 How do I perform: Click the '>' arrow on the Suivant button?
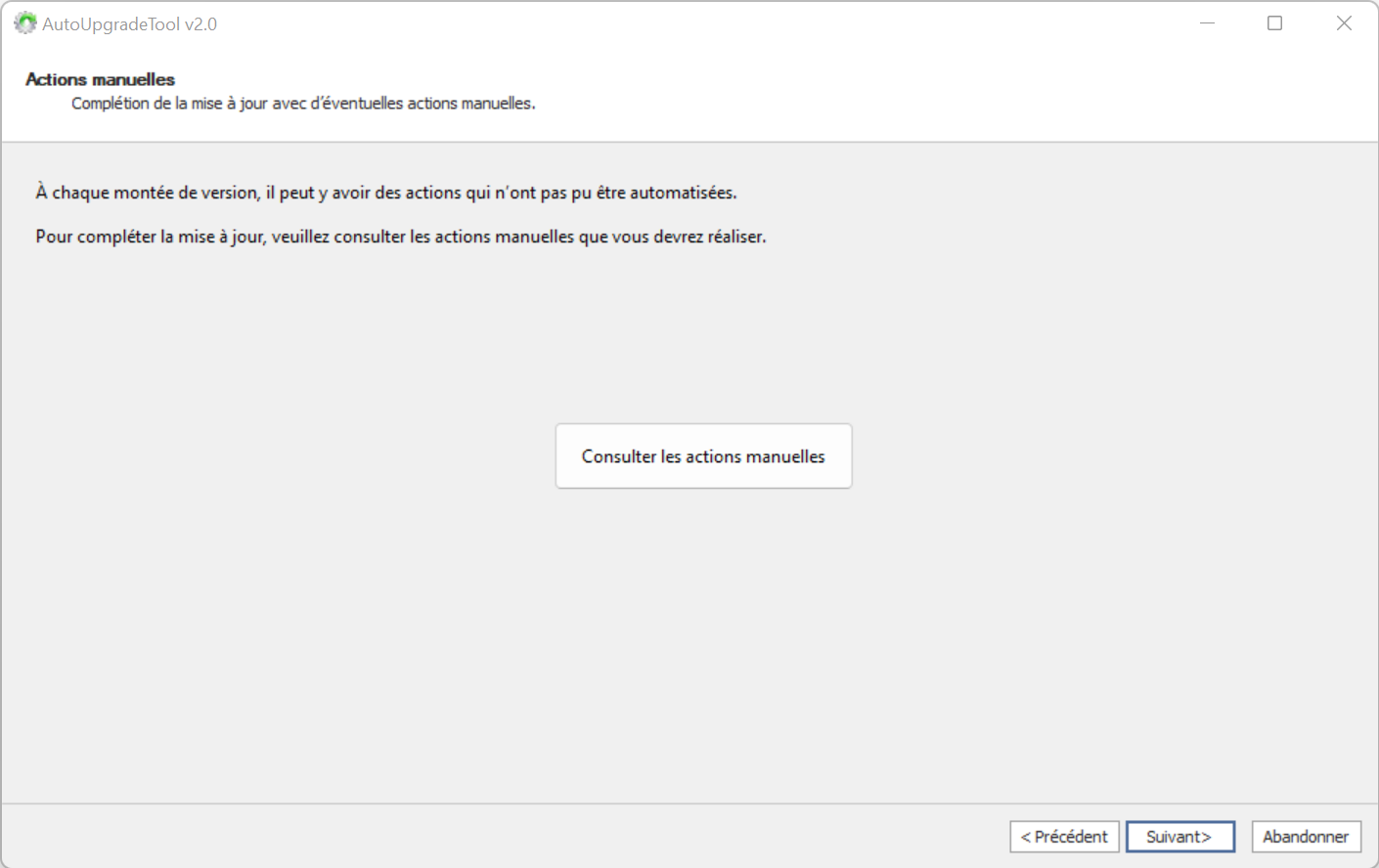[1206, 837]
